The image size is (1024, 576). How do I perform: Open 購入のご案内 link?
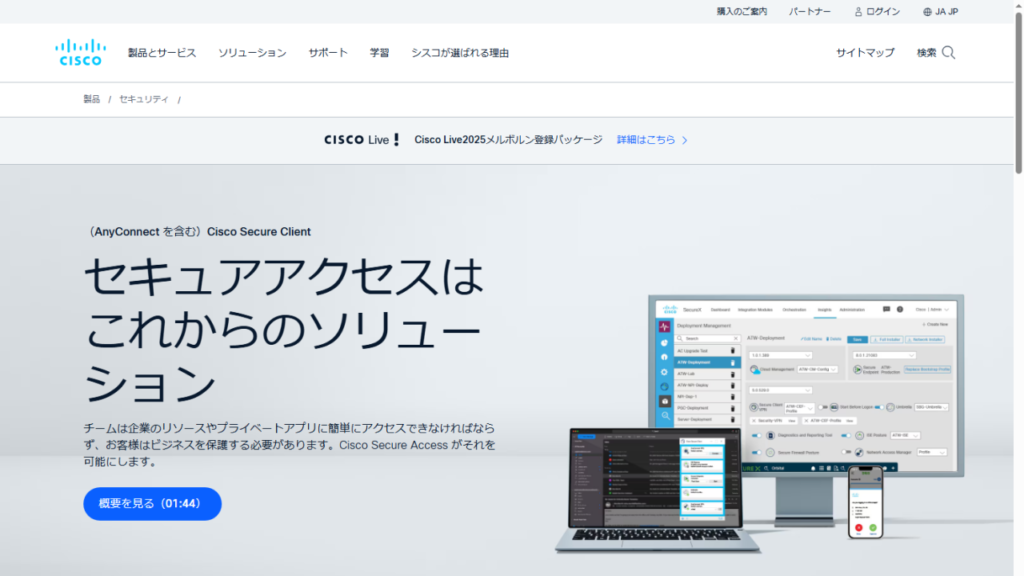point(742,12)
